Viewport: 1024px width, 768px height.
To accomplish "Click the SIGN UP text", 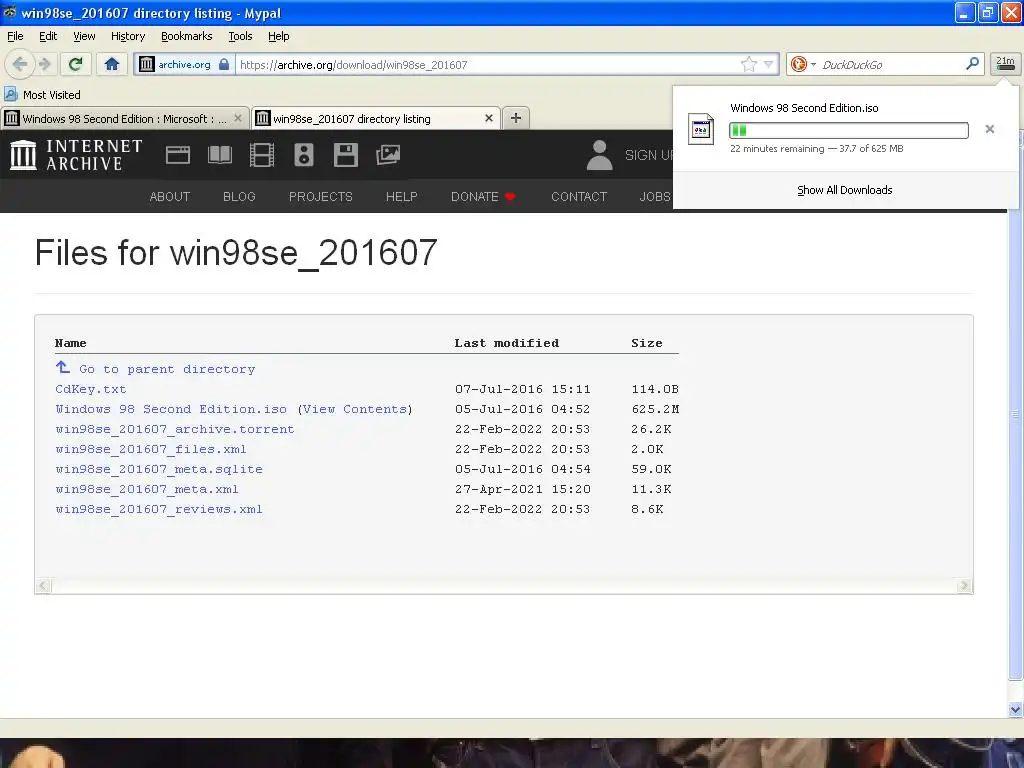I will coord(649,155).
